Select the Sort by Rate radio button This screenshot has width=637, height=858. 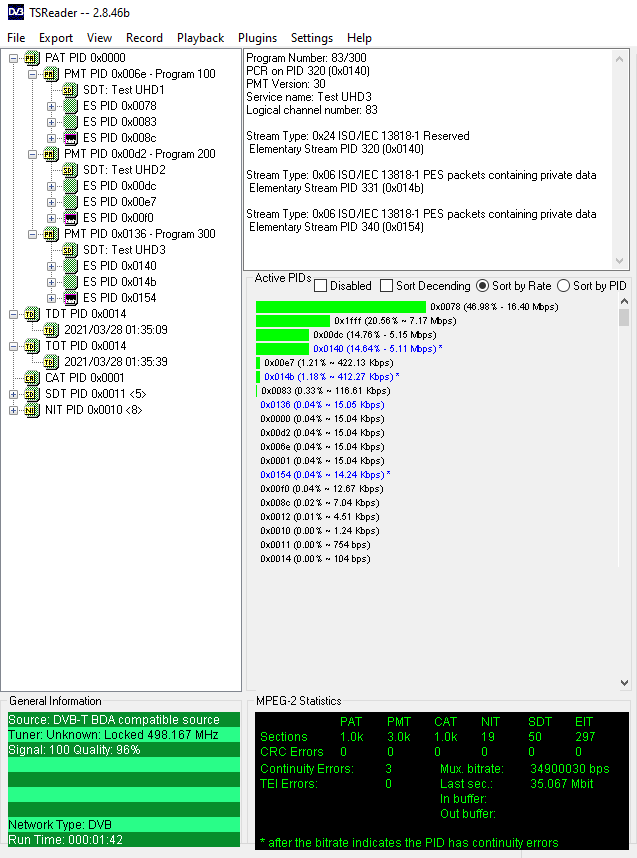(482, 286)
